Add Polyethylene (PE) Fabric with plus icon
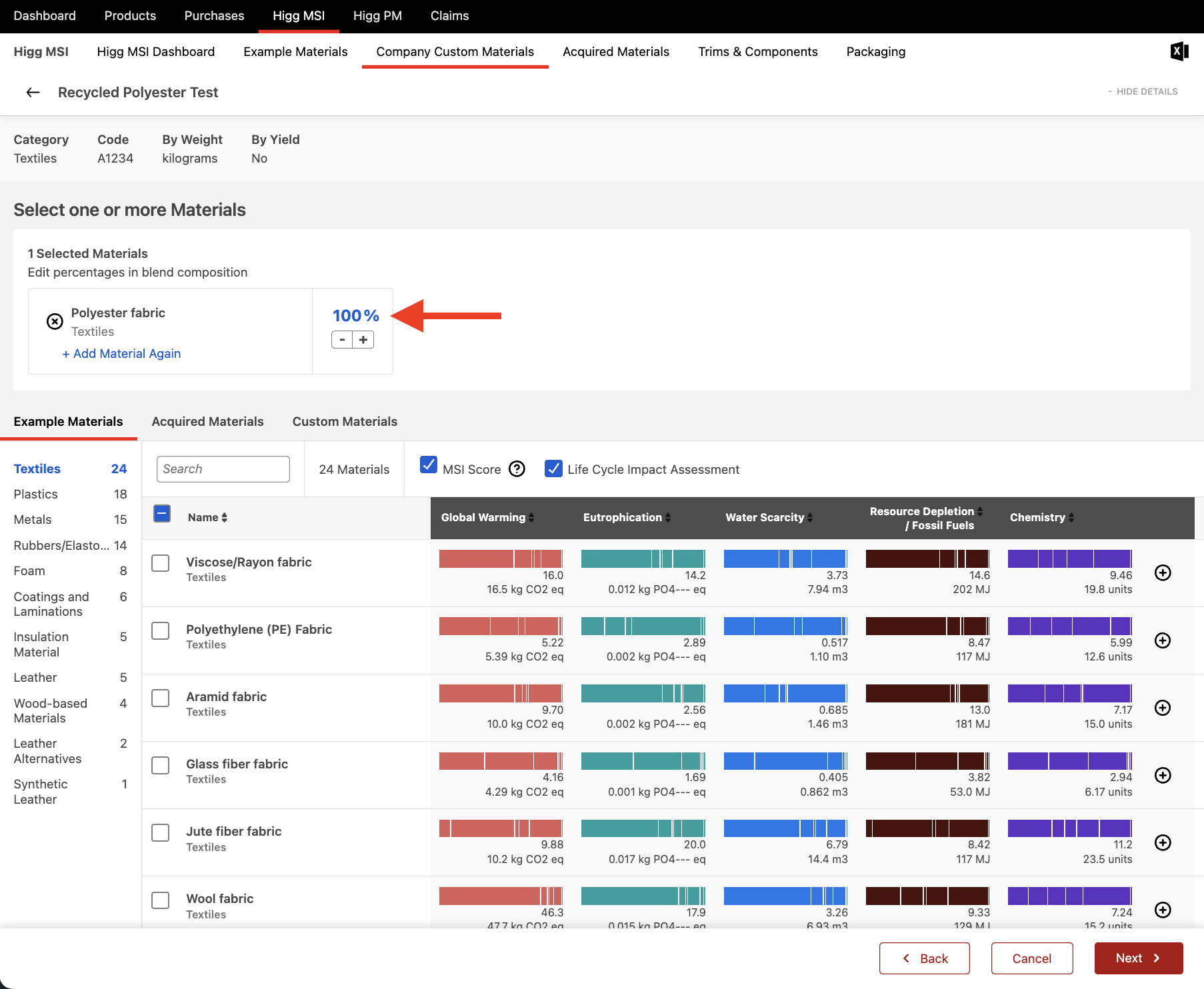Image resolution: width=1204 pixels, height=989 pixels. [1163, 640]
